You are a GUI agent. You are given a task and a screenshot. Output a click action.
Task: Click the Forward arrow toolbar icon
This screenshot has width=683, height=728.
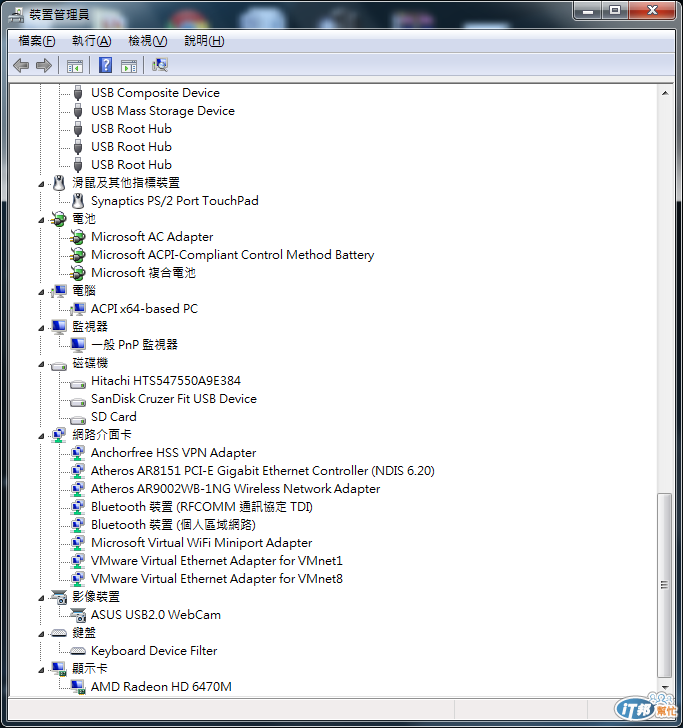pos(44,65)
